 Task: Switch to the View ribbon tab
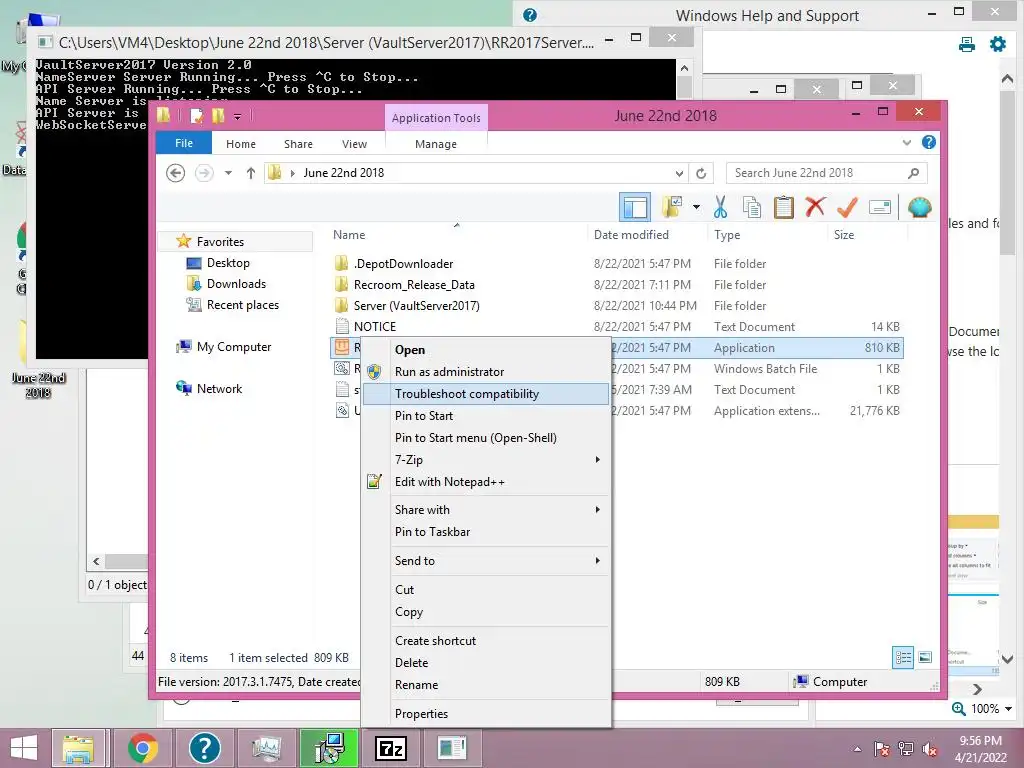coord(354,144)
